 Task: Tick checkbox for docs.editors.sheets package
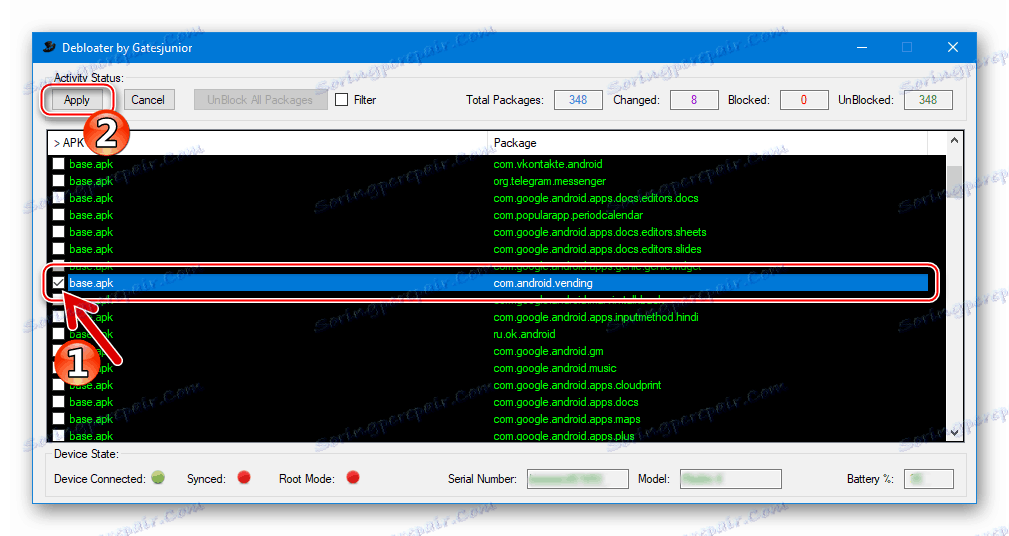point(59,232)
